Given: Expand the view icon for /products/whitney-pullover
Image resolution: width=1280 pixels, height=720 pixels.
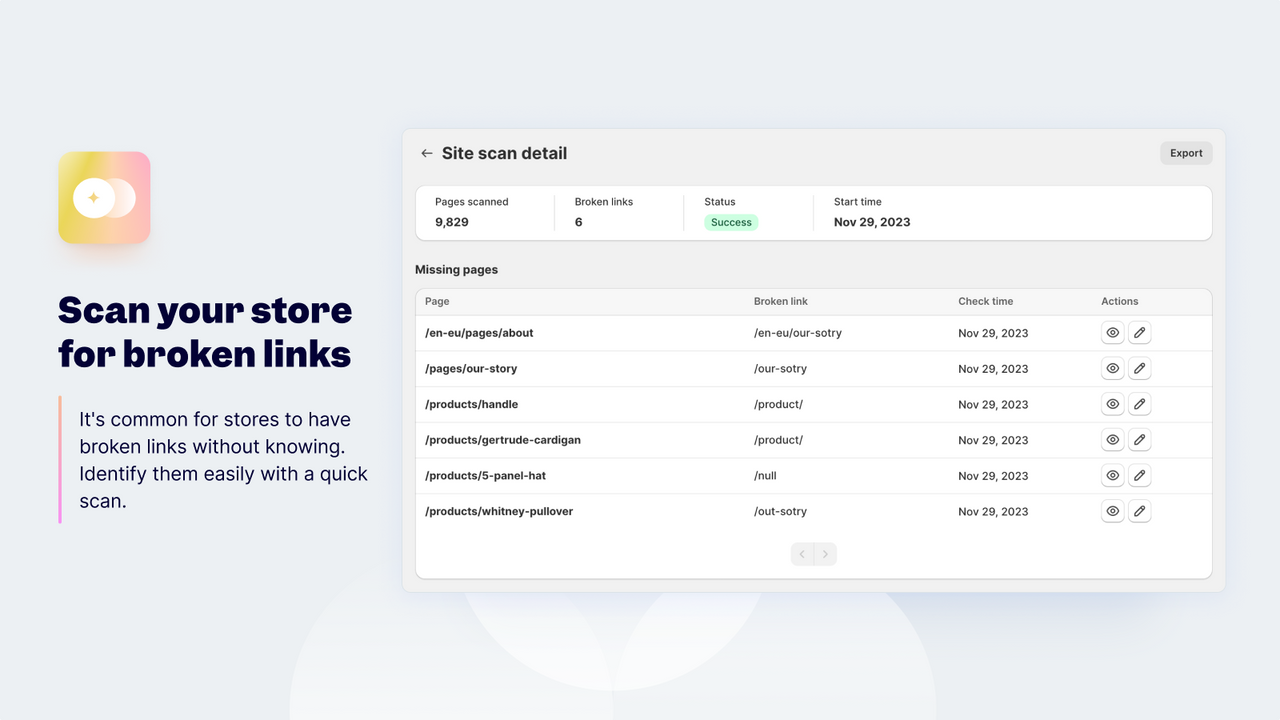Looking at the screenshot, I should (x=1112, y=511).
